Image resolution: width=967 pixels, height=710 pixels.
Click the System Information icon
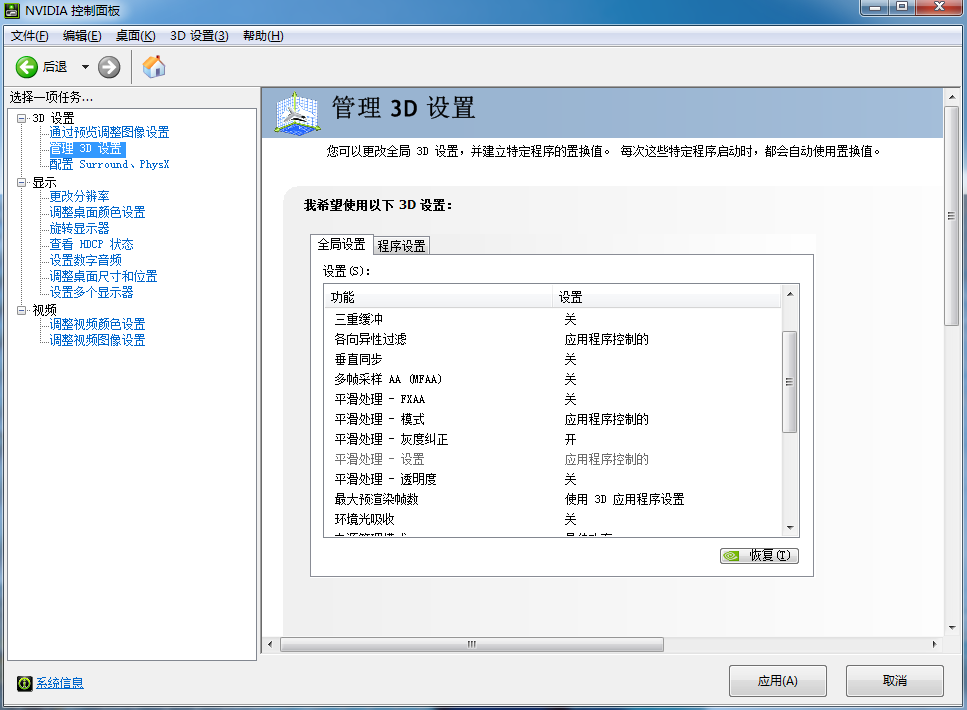click(25, 683)
